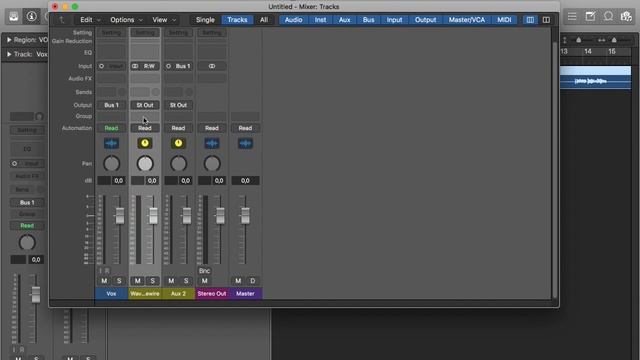
Task: Toggle the MIDI channel filter
Action: (504, 20)
